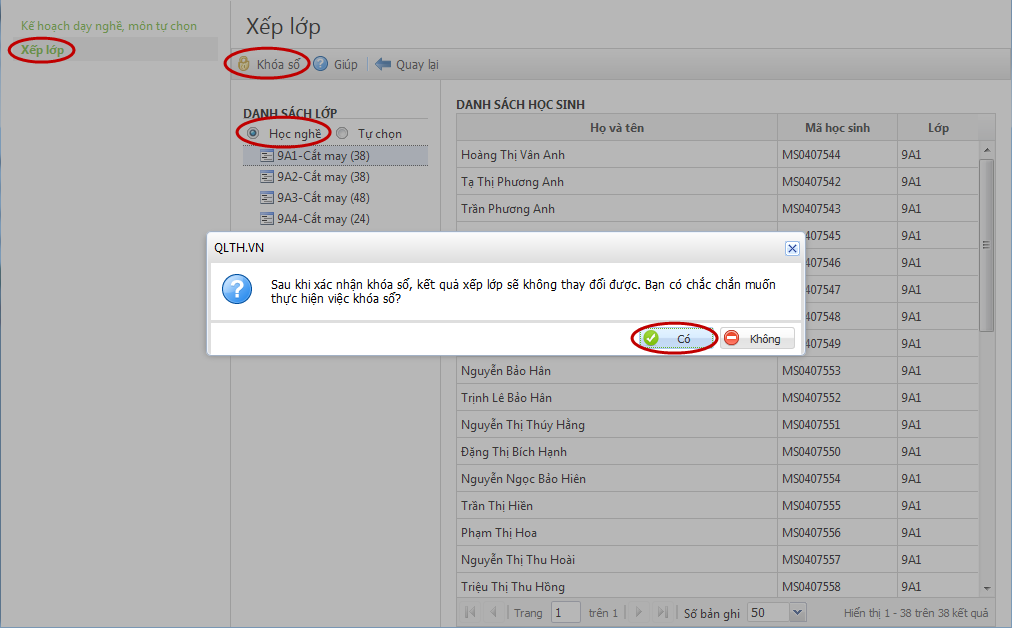Click student code MS0407558
This screenshot has height=628, width=1012.
point(811,587)
